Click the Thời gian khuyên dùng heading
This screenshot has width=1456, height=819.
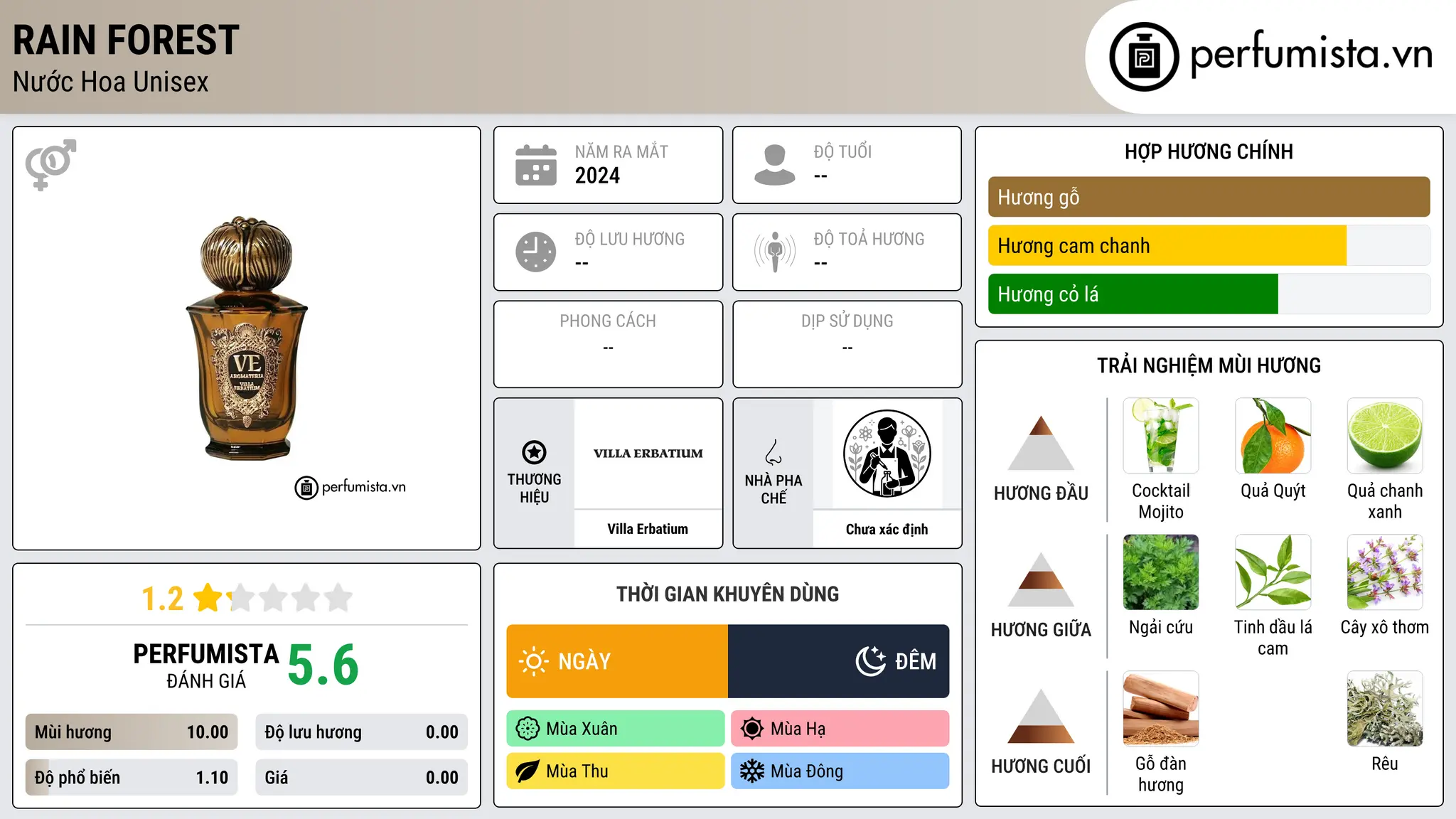[x=728, y=594]
